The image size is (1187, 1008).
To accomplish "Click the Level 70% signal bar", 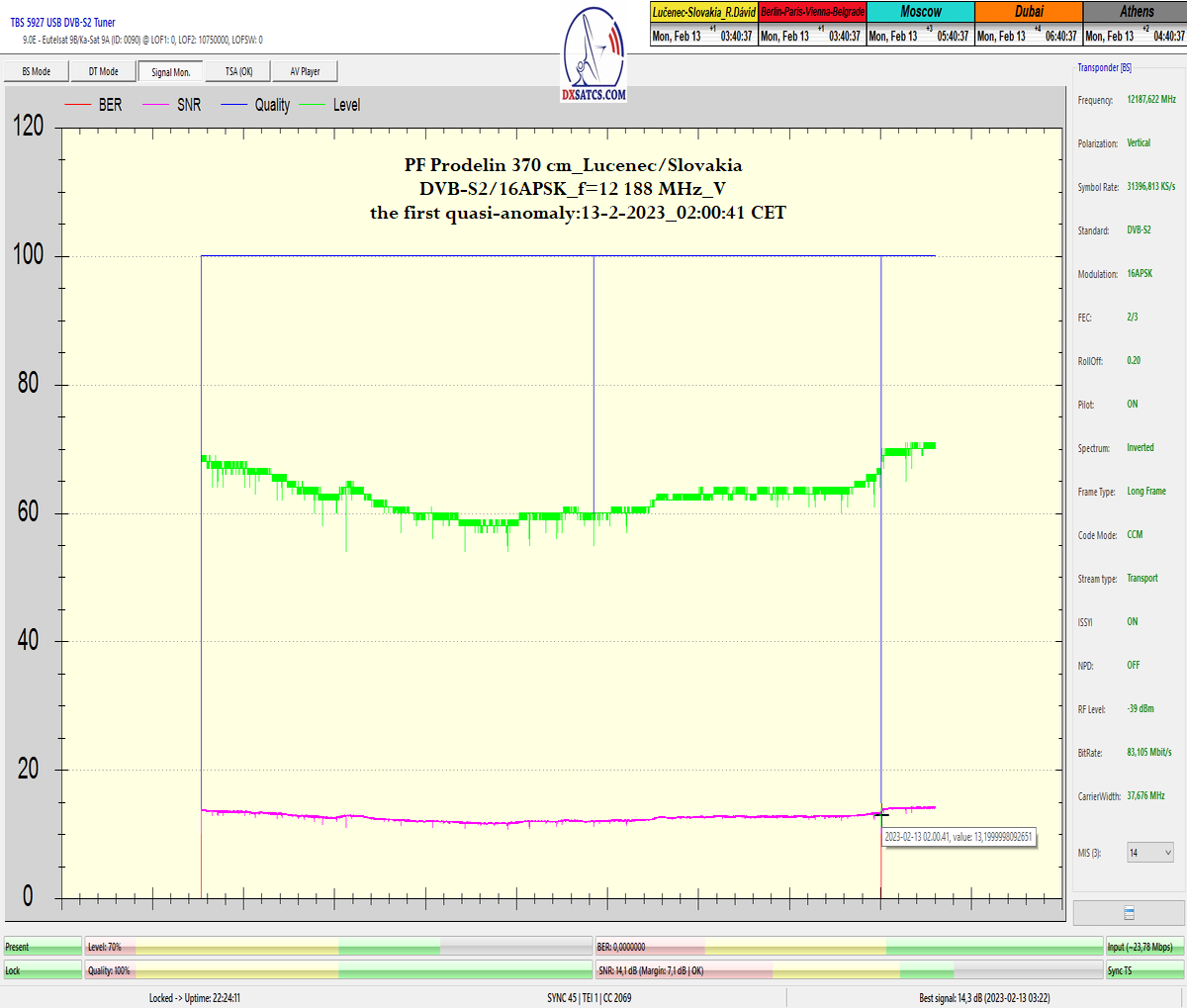I will [338, 947].
